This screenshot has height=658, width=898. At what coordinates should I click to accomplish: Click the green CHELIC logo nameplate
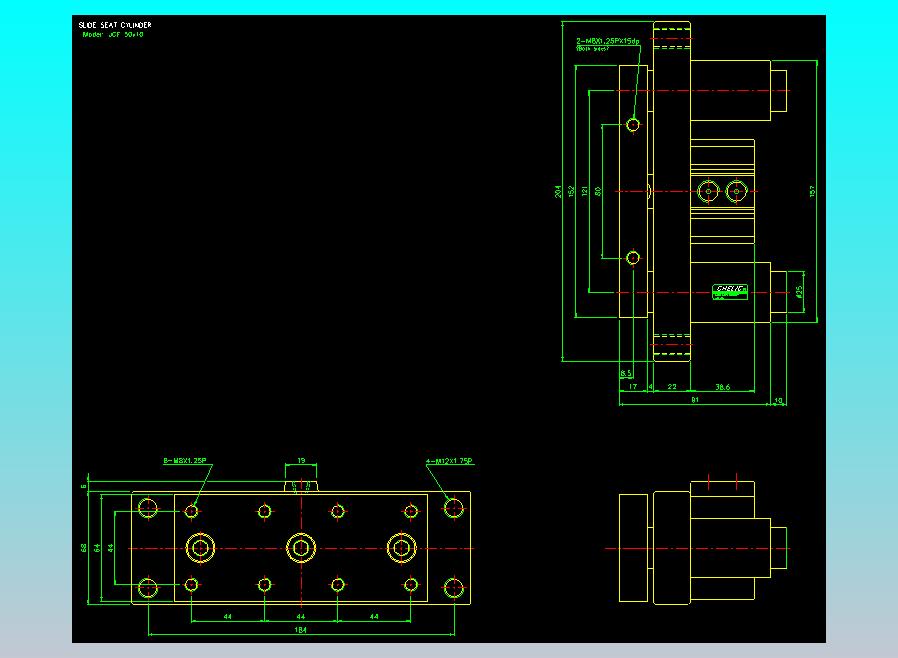pos(731,290)
